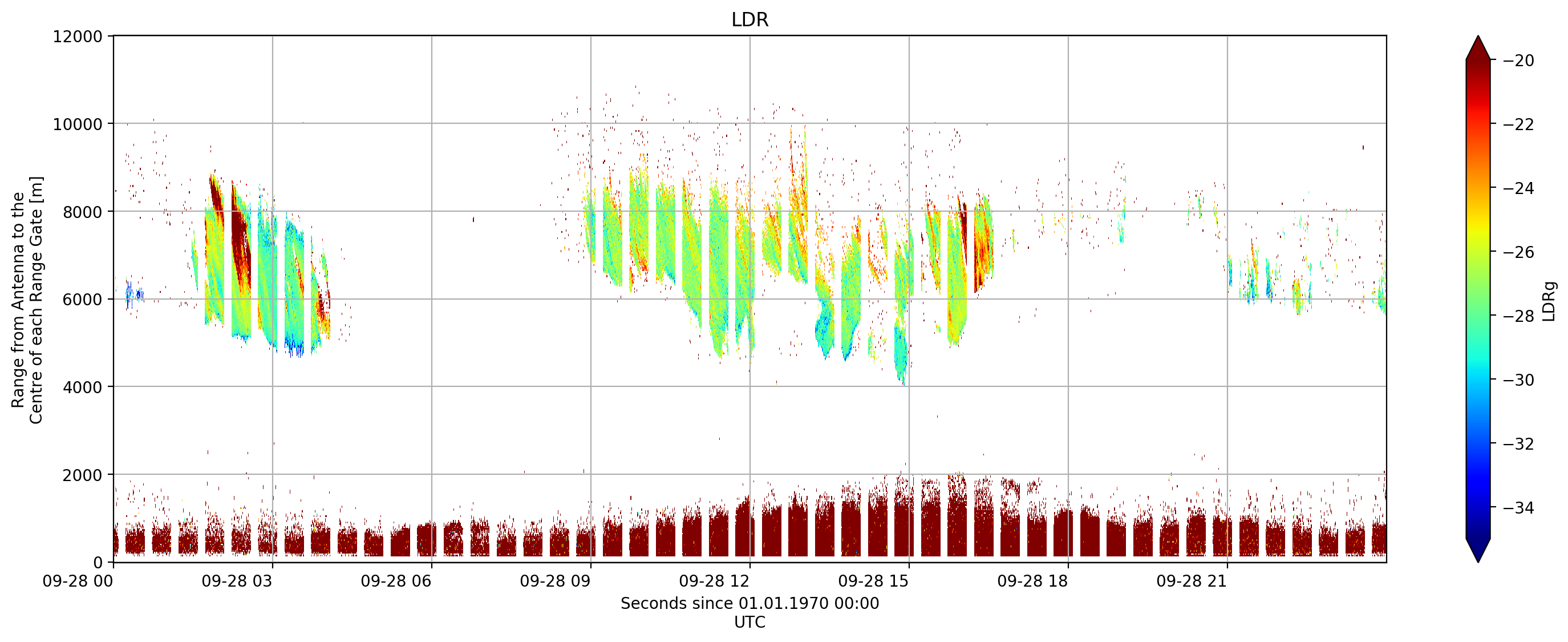The height and width of the screenshot is (642, 1568).
Task: Click the green region of the colorbar
Action: (1478, 300)
